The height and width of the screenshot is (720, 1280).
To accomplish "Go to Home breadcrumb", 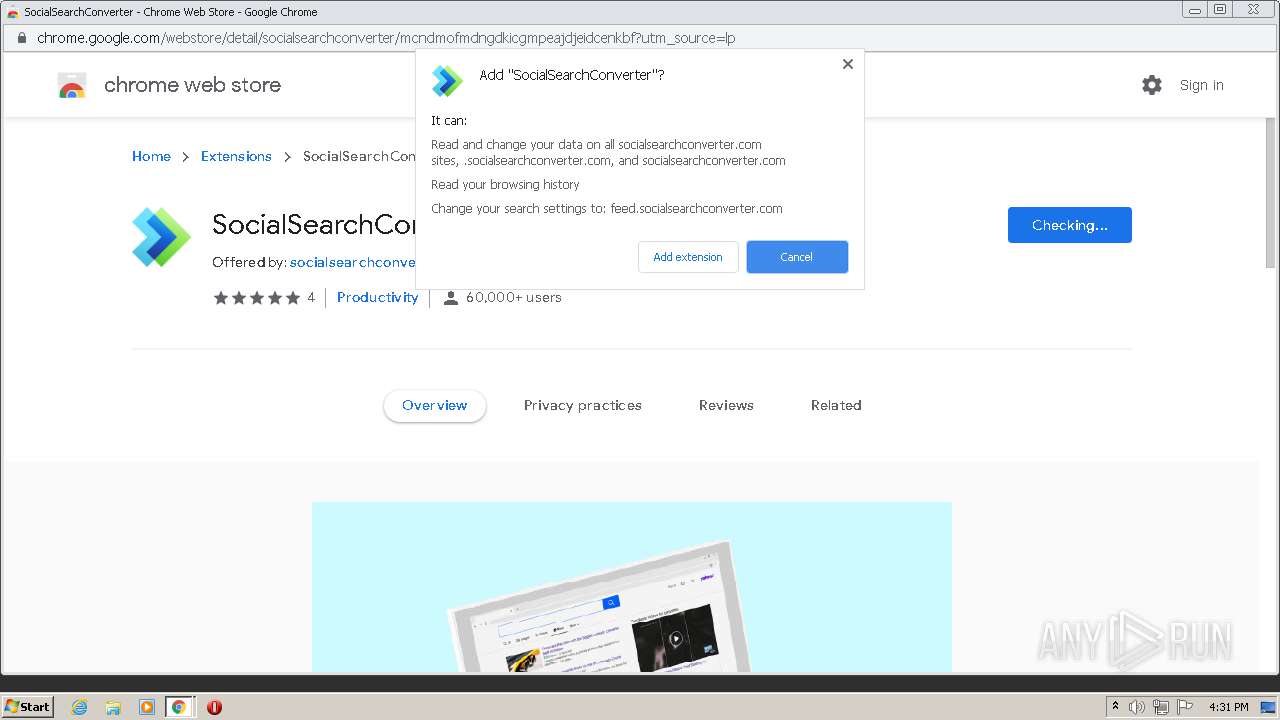I will click(151, 156).
